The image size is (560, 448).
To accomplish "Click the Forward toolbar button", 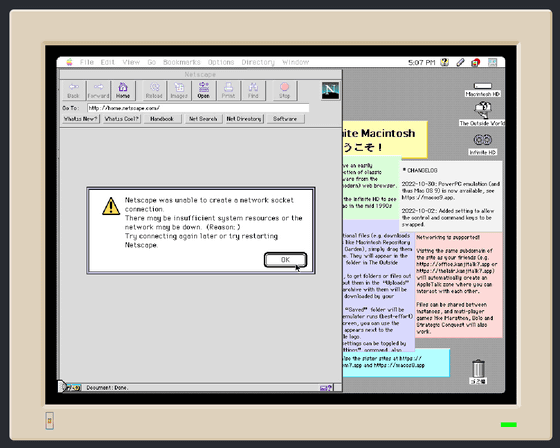I will pos(99,90).
